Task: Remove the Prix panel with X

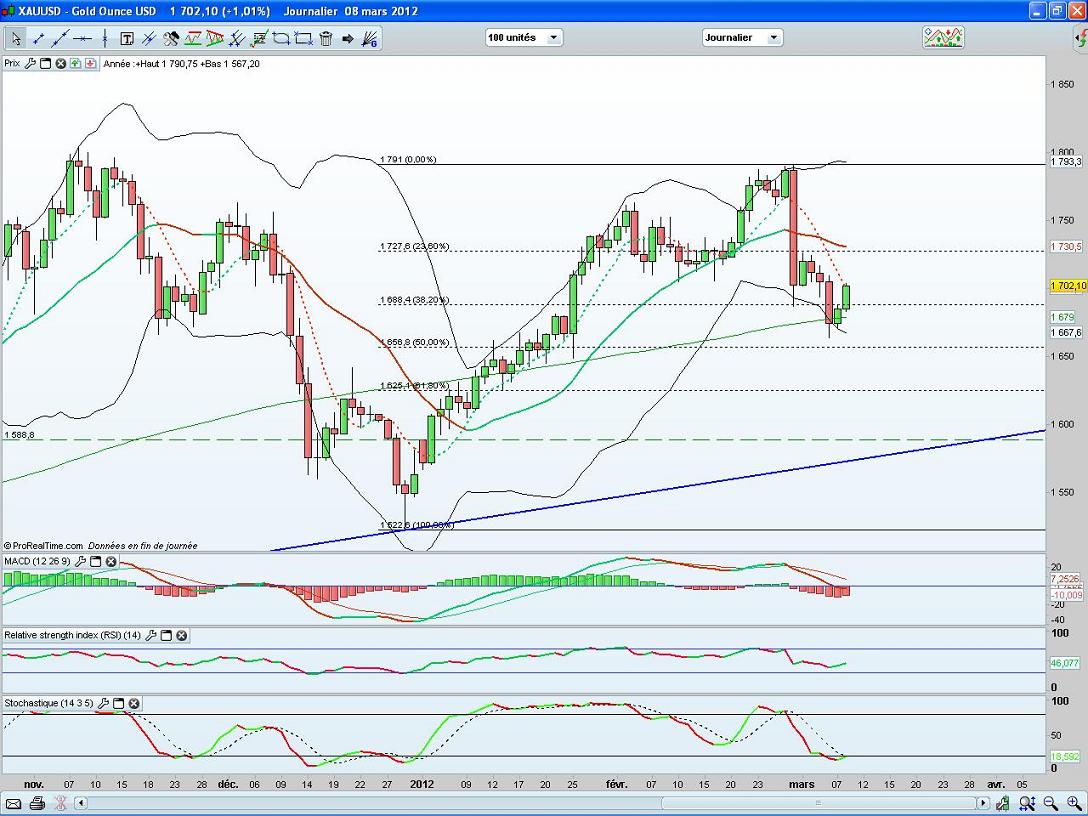Action: click(60, 64)
